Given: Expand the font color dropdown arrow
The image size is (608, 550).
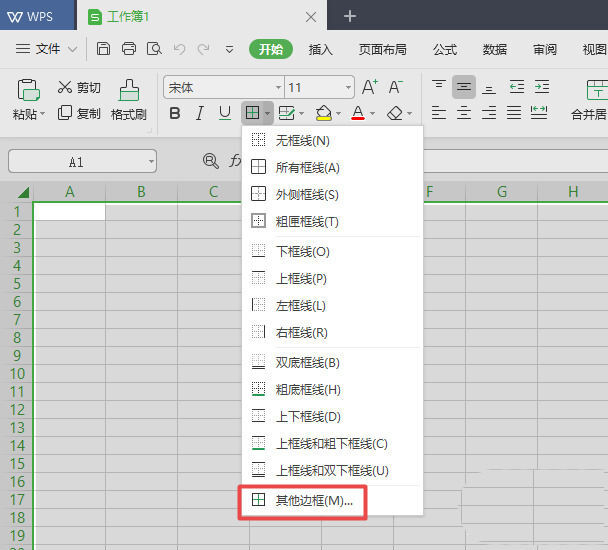Looking at the screenshot, I should tap(372, 114).
